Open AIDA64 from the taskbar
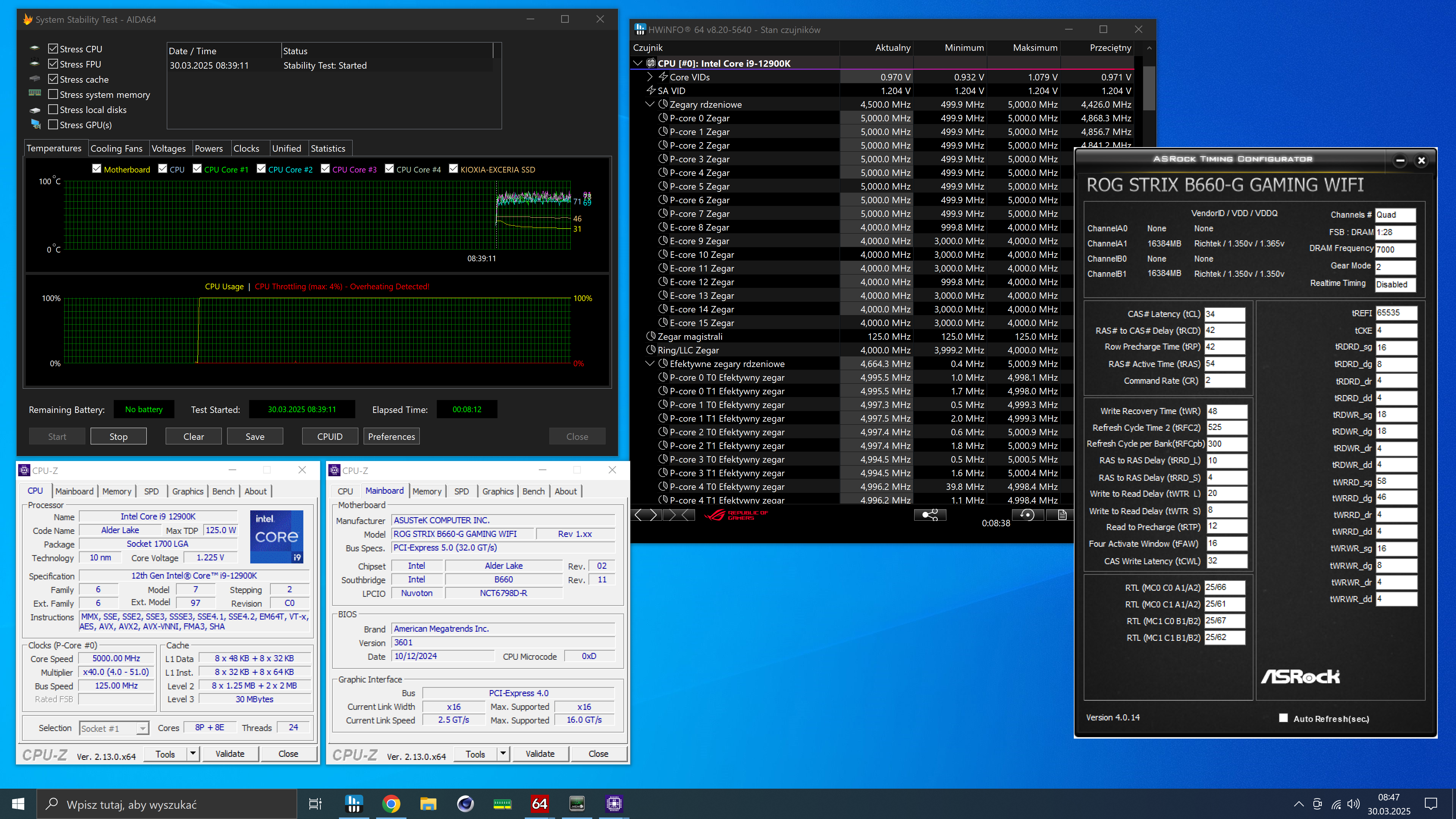 539,803
